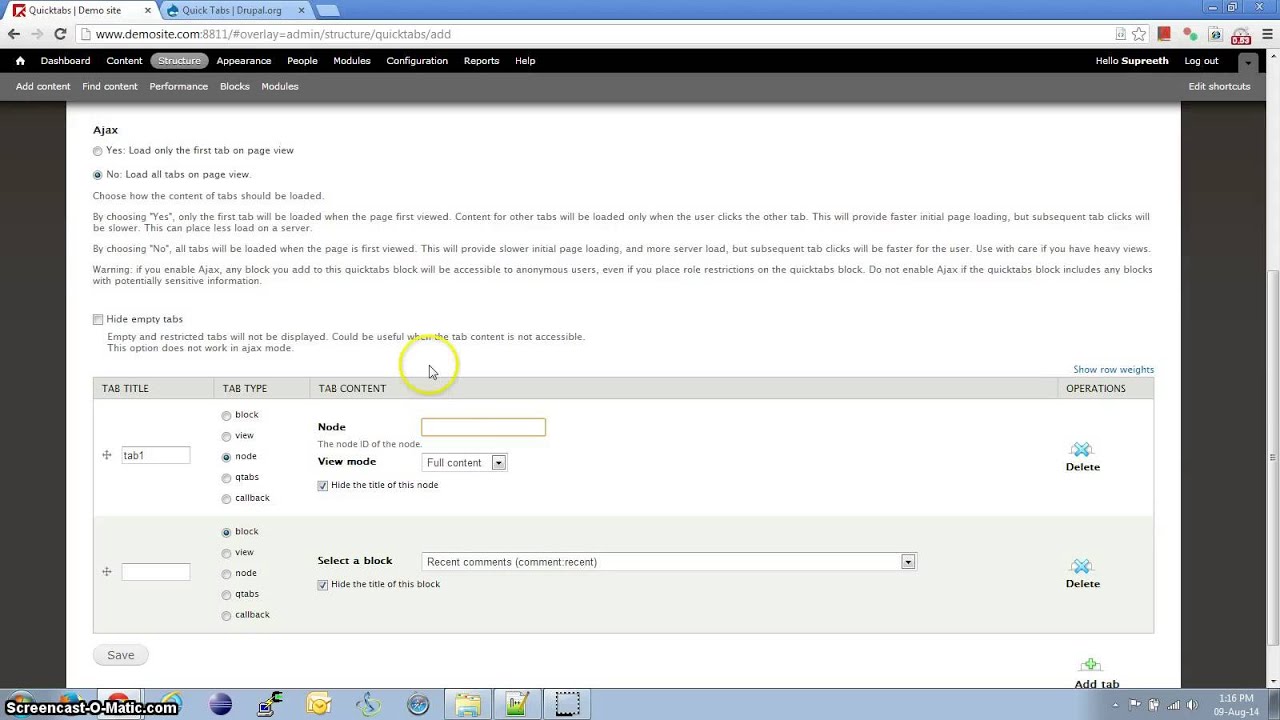The height and width of the screenshot is (720, 1280).
Task: Delete the tab1 row
Action: 1082,457
